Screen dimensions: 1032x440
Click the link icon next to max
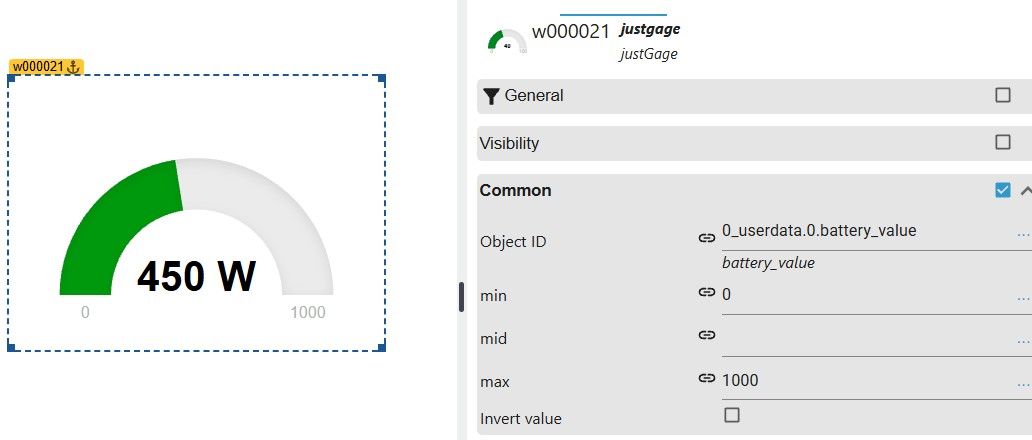[x=706, y=378]
